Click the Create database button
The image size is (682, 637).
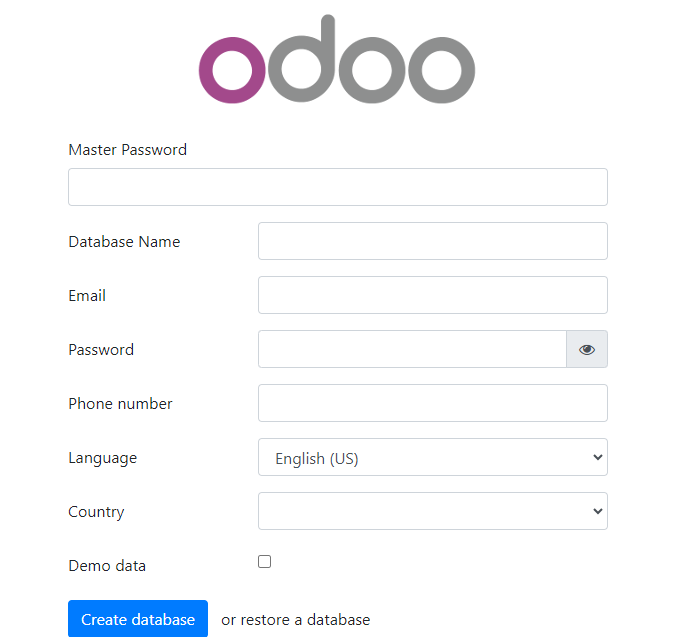pos(138,619)
